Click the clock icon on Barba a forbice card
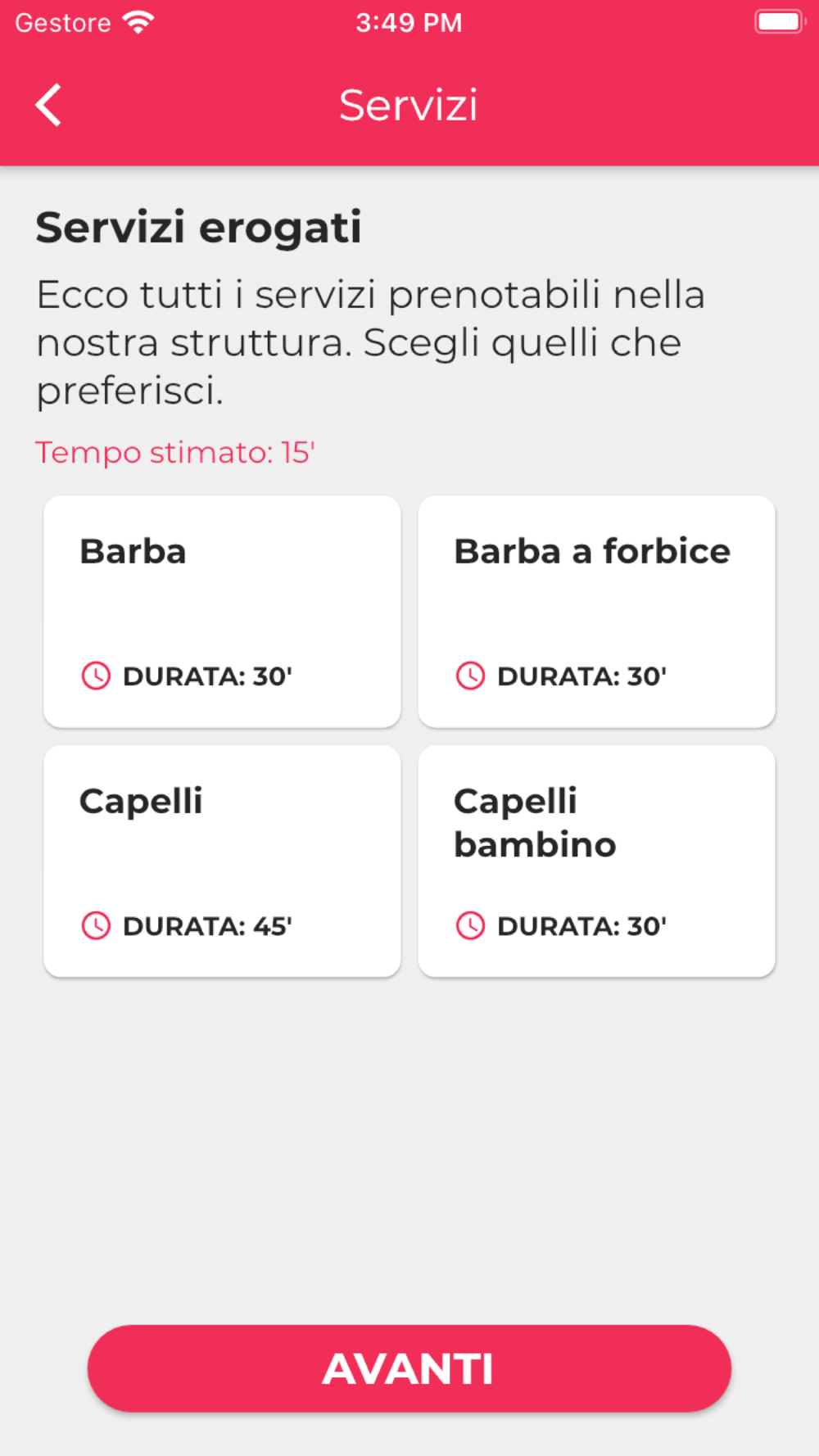 (470, 676)
